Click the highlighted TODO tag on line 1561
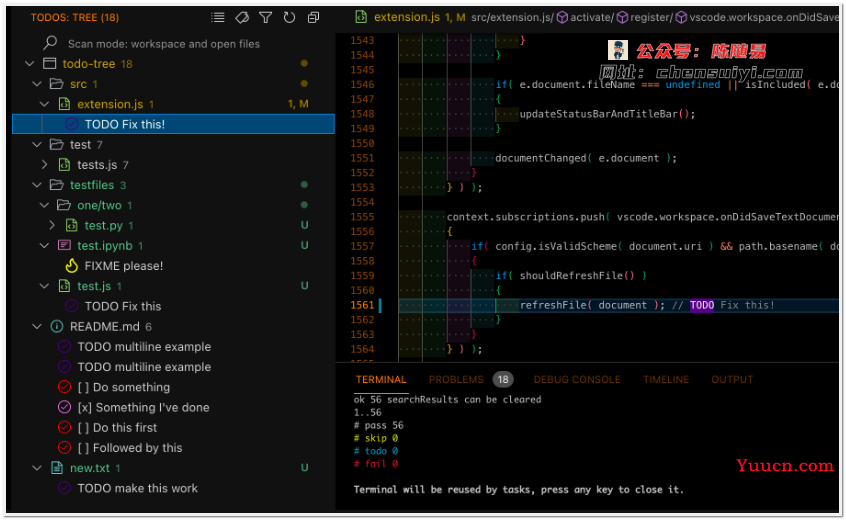Viewport: 846px width, 520px height. (x=701, y=305)
